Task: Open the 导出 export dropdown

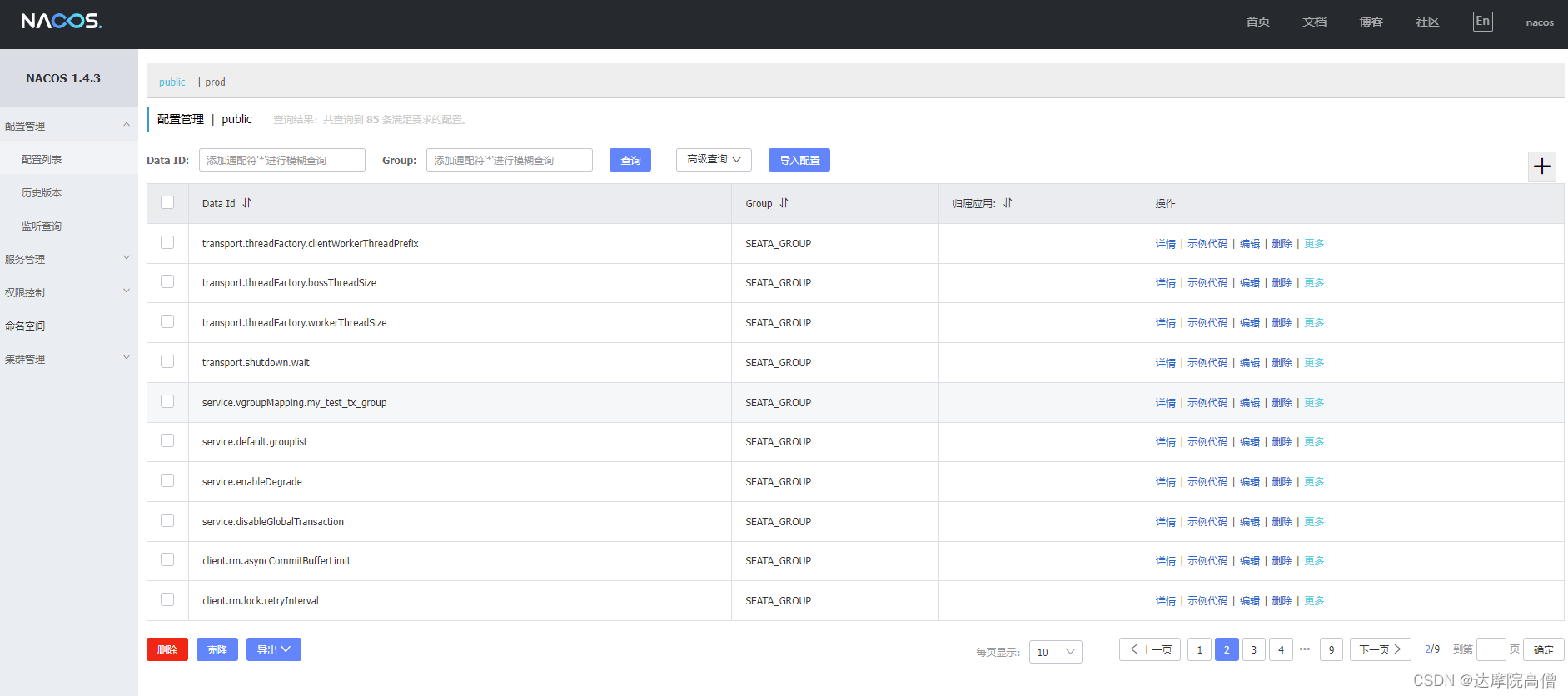Action: pos(274,649)
